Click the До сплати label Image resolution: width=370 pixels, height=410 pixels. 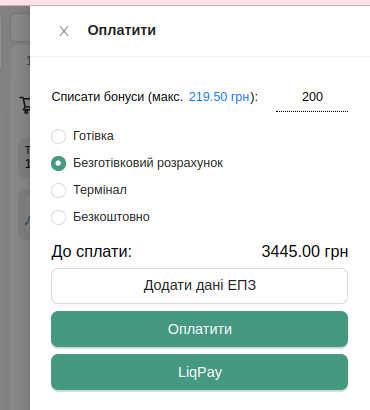tap(92, 251)
